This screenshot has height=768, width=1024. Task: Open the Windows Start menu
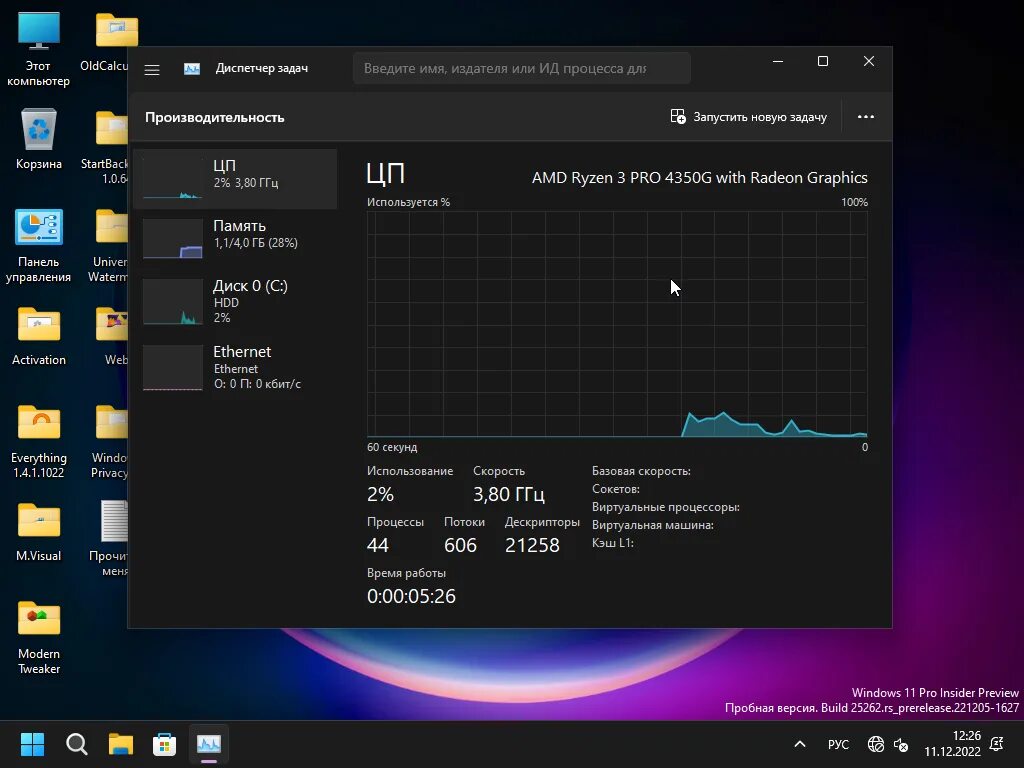(32, 744)
